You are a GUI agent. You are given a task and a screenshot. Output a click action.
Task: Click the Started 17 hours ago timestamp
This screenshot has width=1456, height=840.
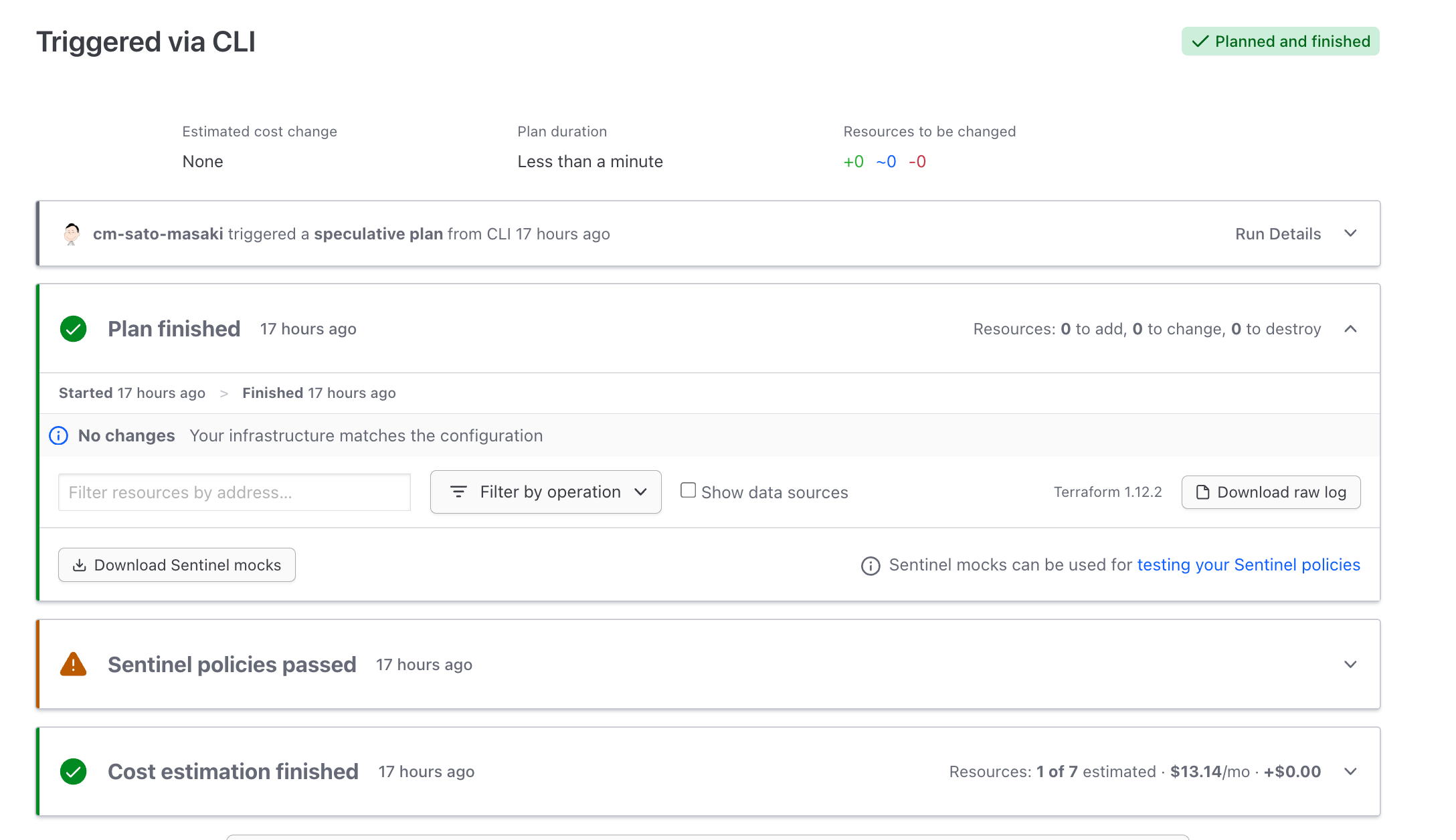pyautogui.click(x=132, y=393)
